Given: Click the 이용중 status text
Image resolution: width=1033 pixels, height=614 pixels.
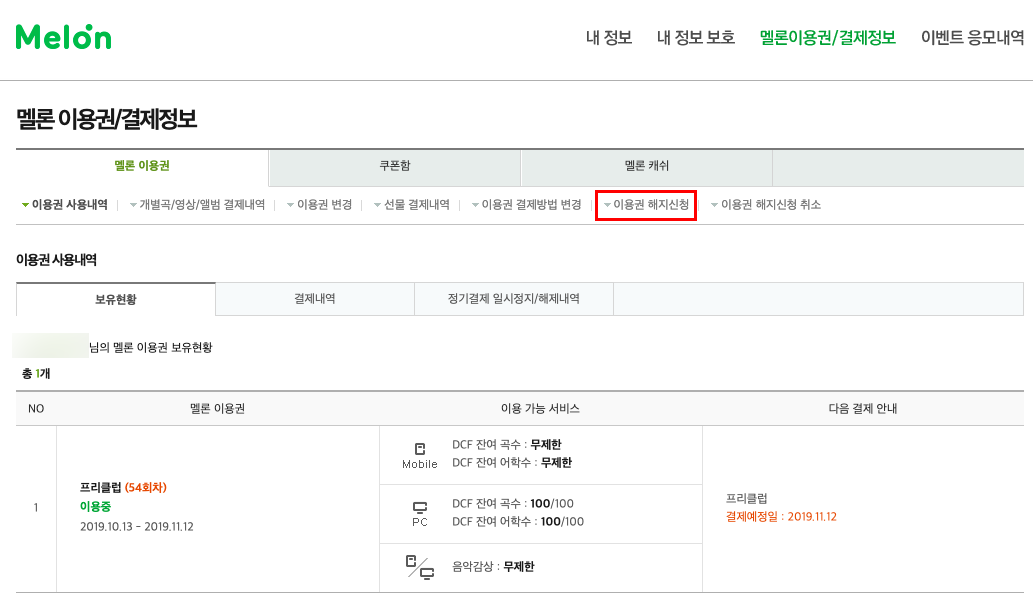Looking at the screenshot, I should coord(96,507).
